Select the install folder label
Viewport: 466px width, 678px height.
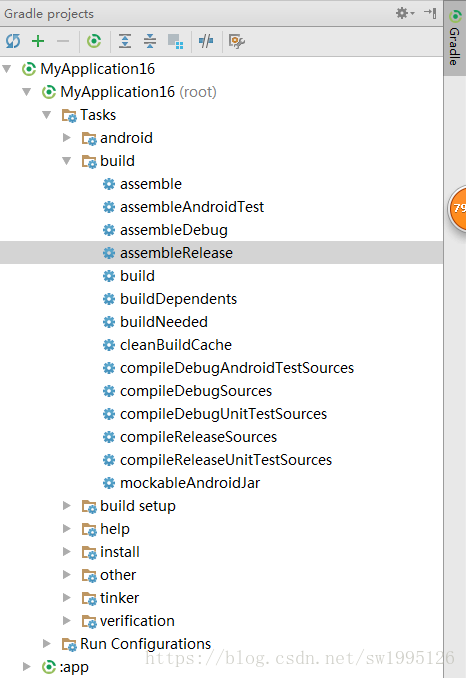pyautogui.click(x=120, y=552)
